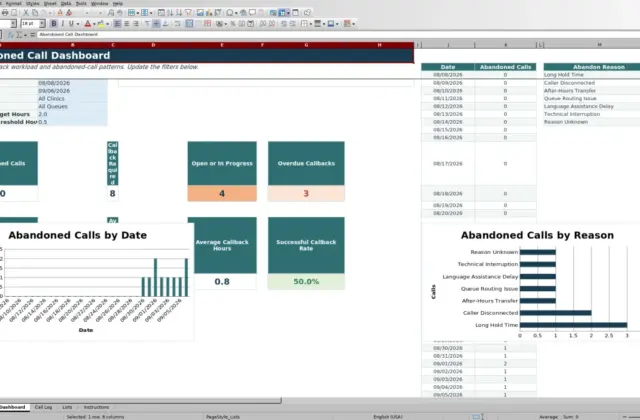Click the Merge and Center Cells icon
Viewport: 640px width, 420px height.
(189, 24)
